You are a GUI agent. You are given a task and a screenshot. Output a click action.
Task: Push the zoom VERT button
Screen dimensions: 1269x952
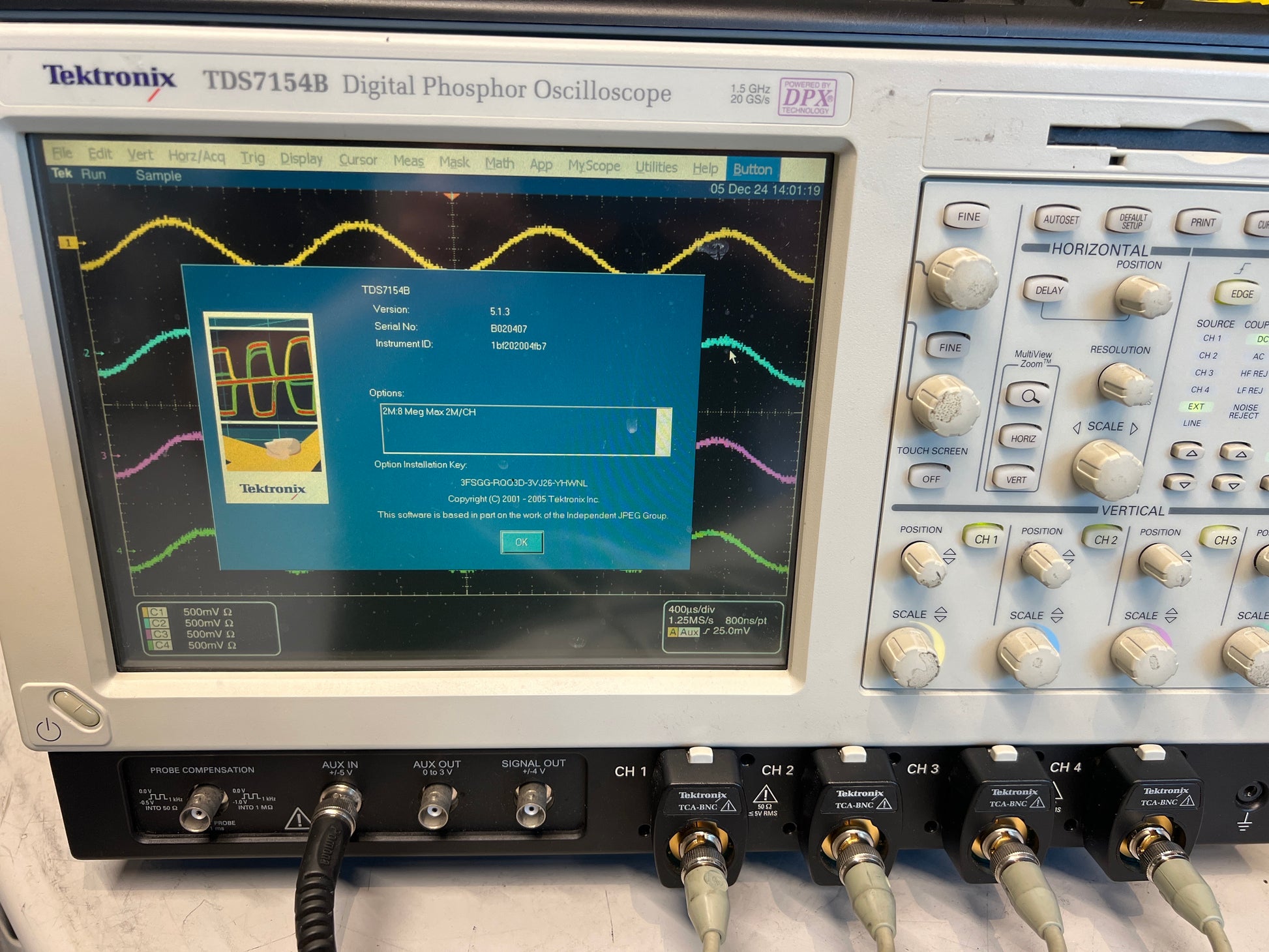coord(1015,479)
